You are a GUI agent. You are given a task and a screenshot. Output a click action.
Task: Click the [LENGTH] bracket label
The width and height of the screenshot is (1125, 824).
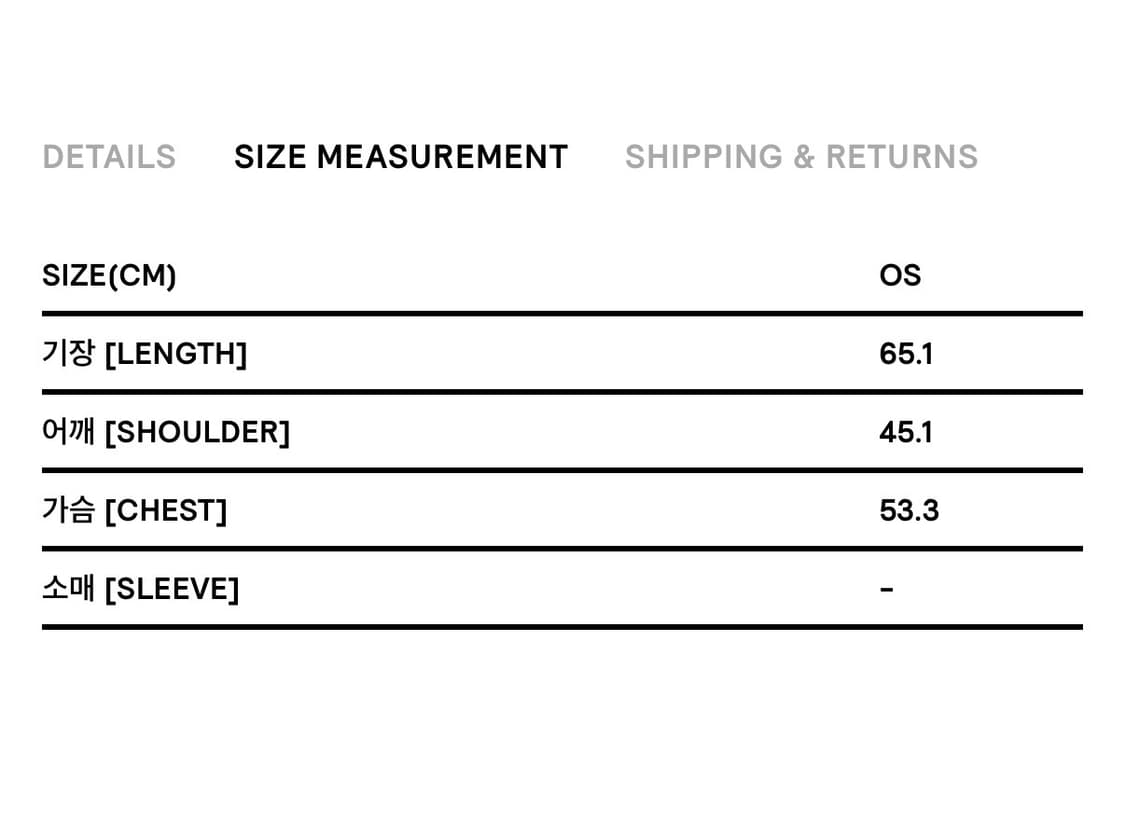click(175, 354)
